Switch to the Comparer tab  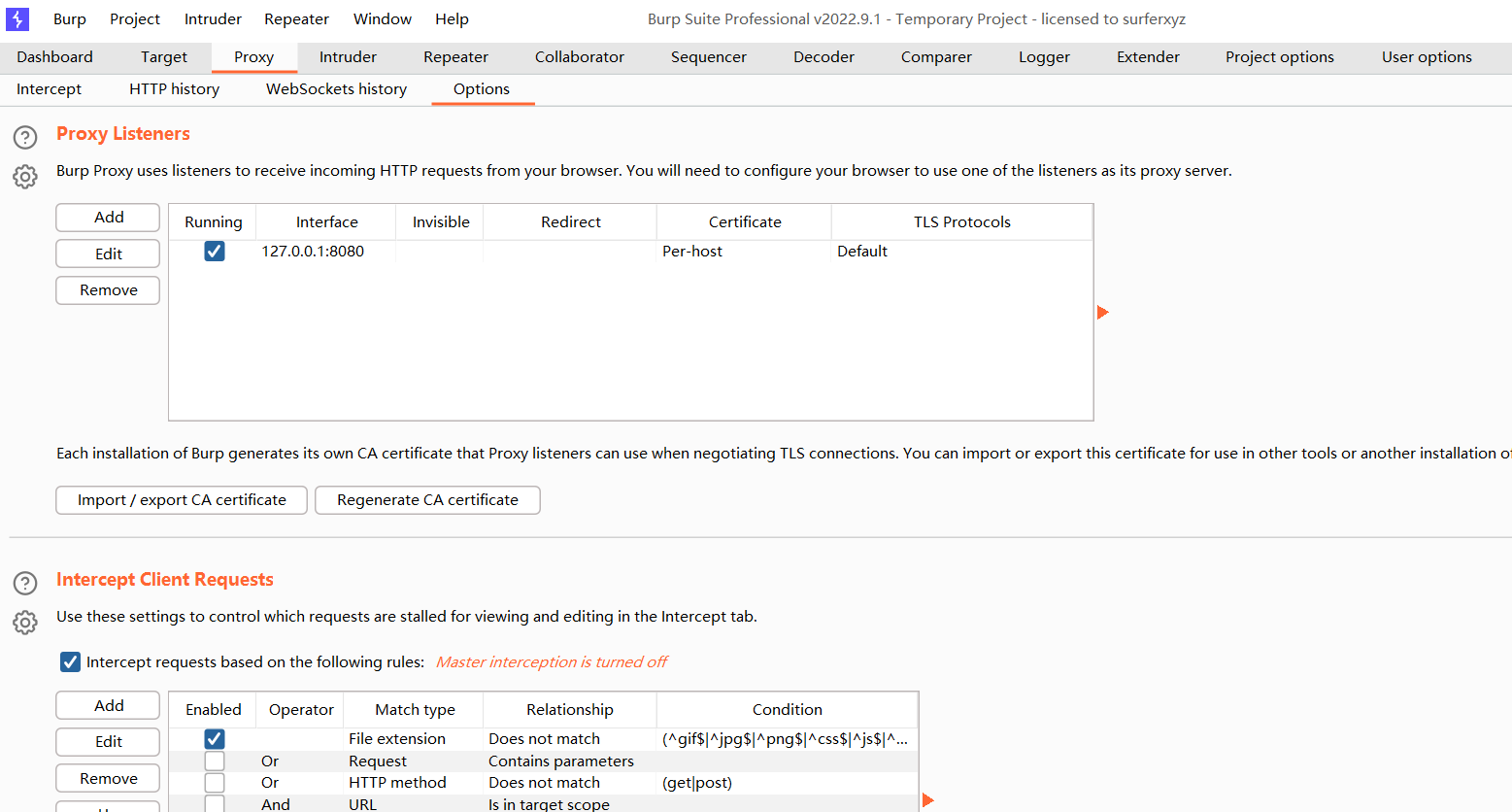[x=936, y=57]
